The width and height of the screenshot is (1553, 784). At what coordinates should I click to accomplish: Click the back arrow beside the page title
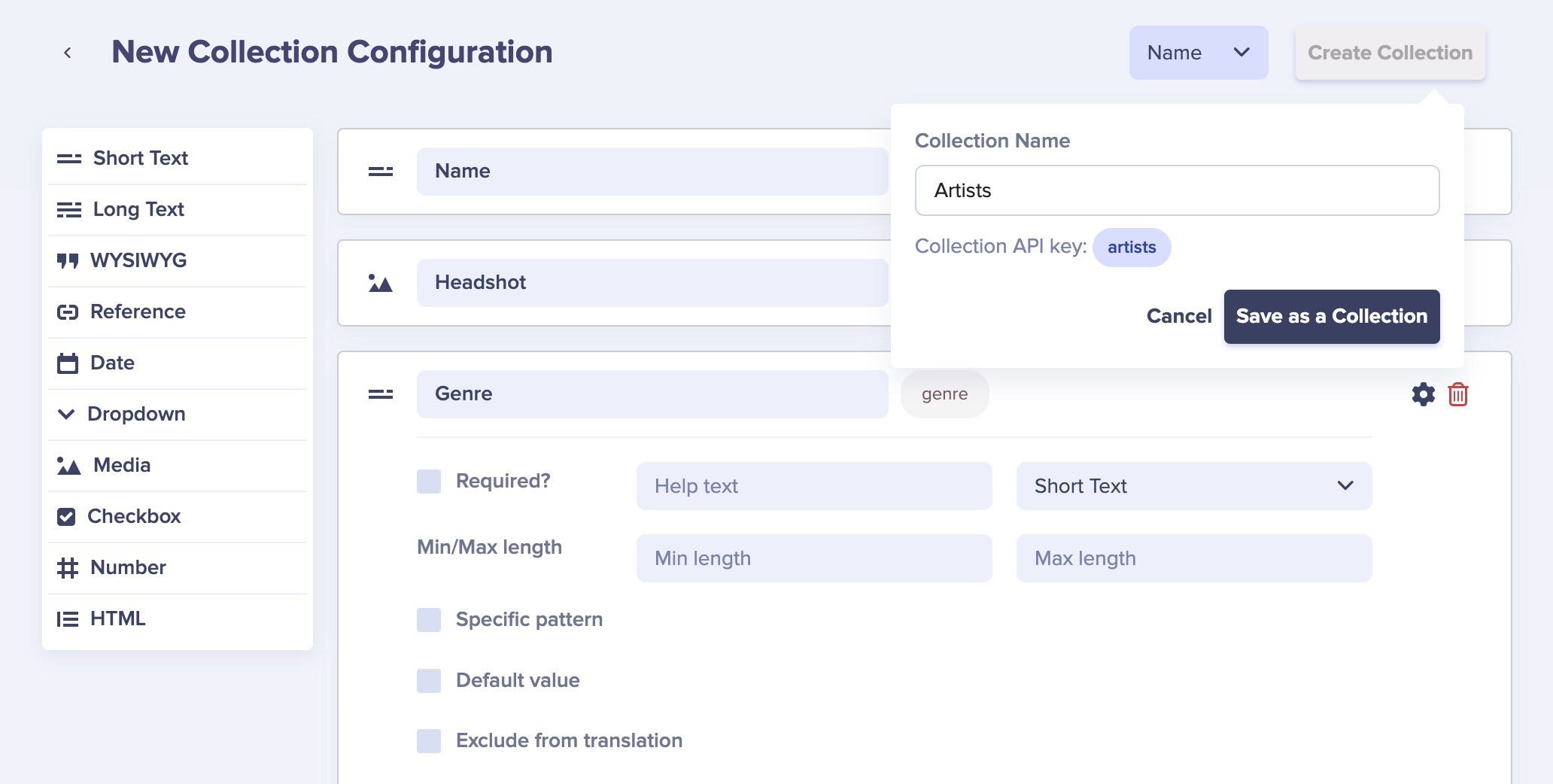(x=68, y=53)
